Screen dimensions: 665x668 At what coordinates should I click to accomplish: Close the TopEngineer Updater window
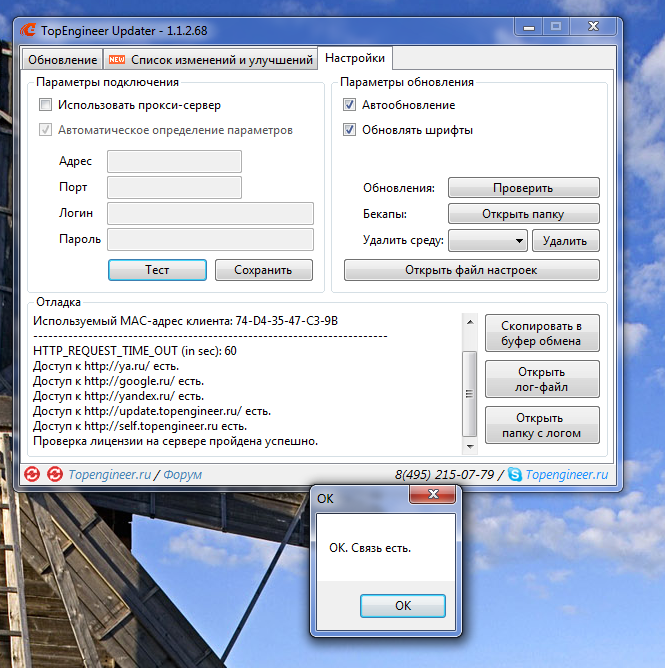(593, 27)
